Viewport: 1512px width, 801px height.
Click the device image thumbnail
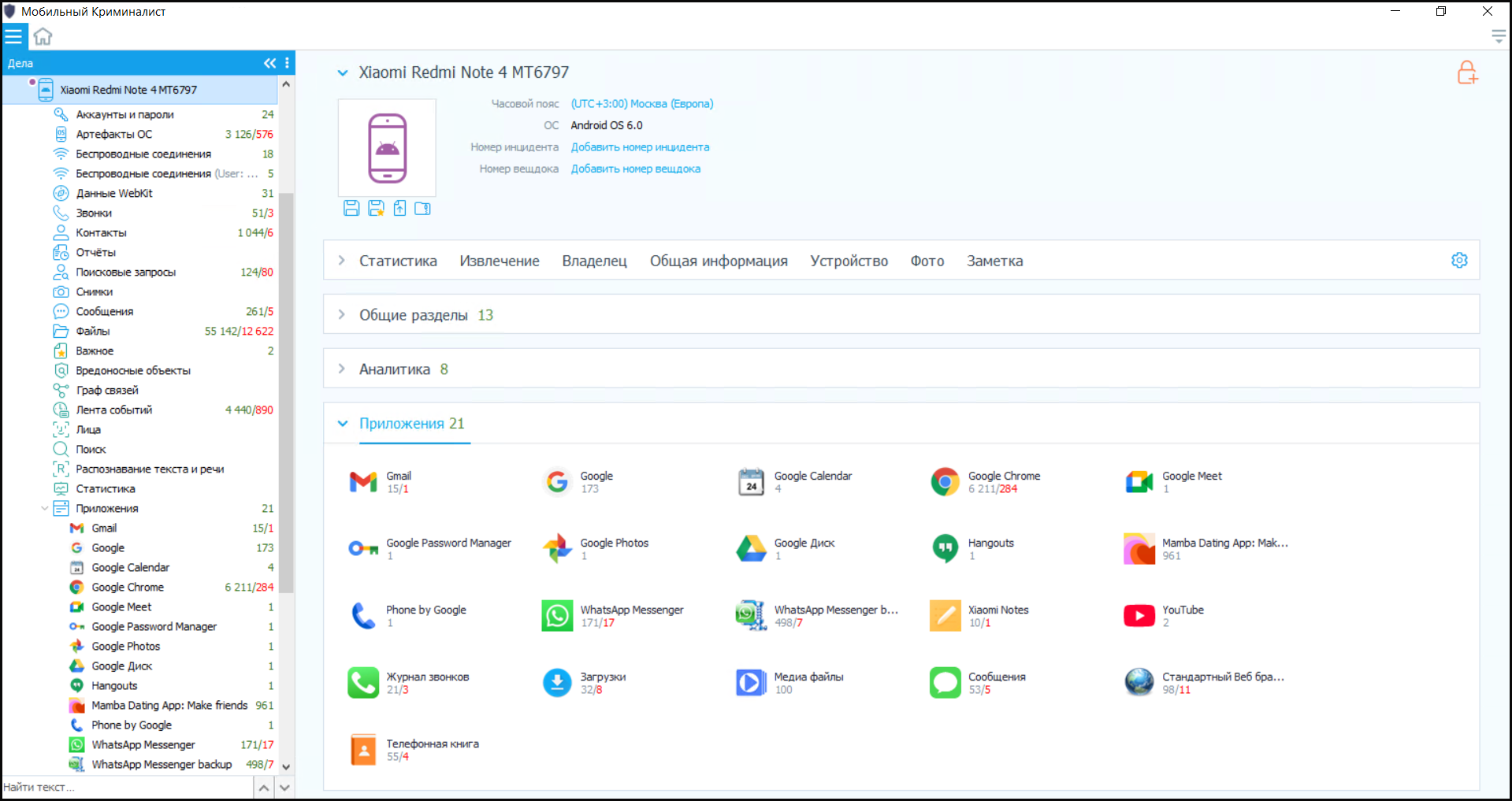click(387, 148)
